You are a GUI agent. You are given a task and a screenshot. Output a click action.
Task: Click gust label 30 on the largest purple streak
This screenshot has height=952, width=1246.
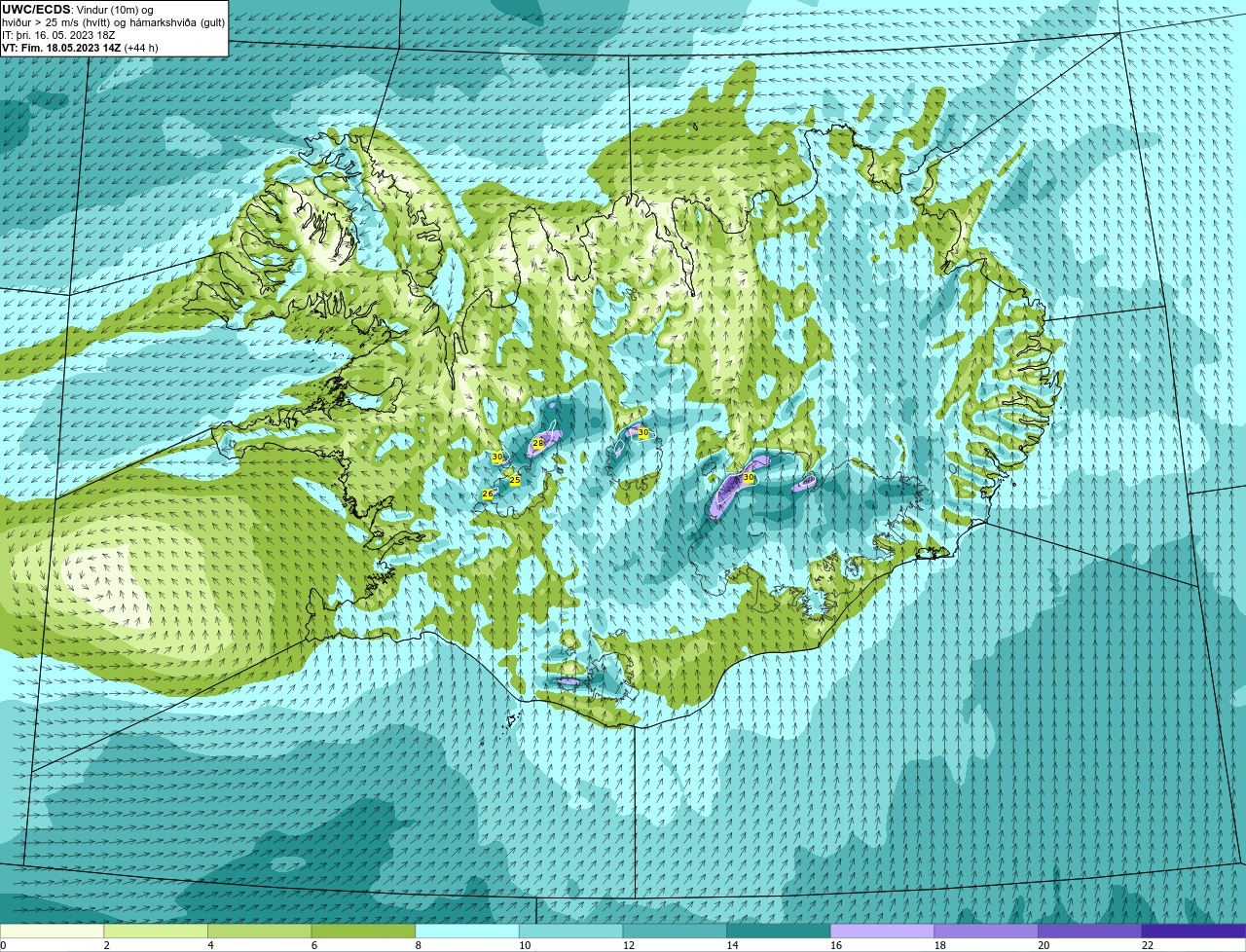point(749,478)
